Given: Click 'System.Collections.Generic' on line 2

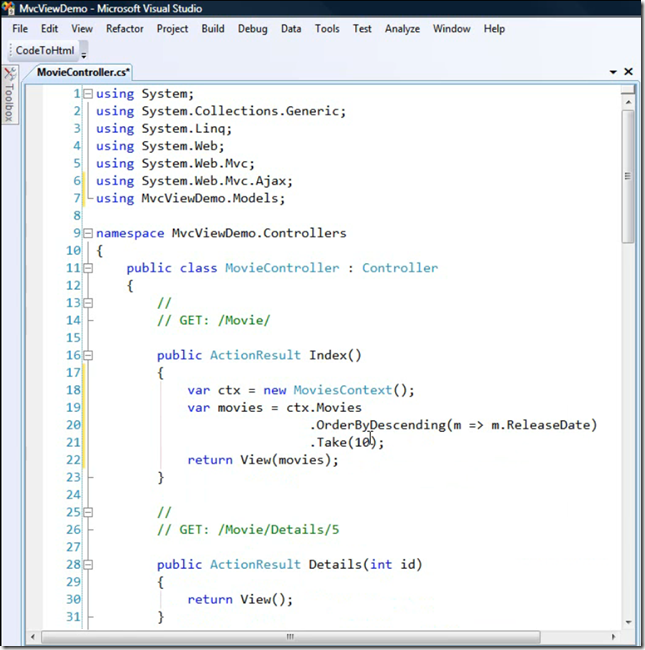Looking at the screenshot, I should pos(240,111).
